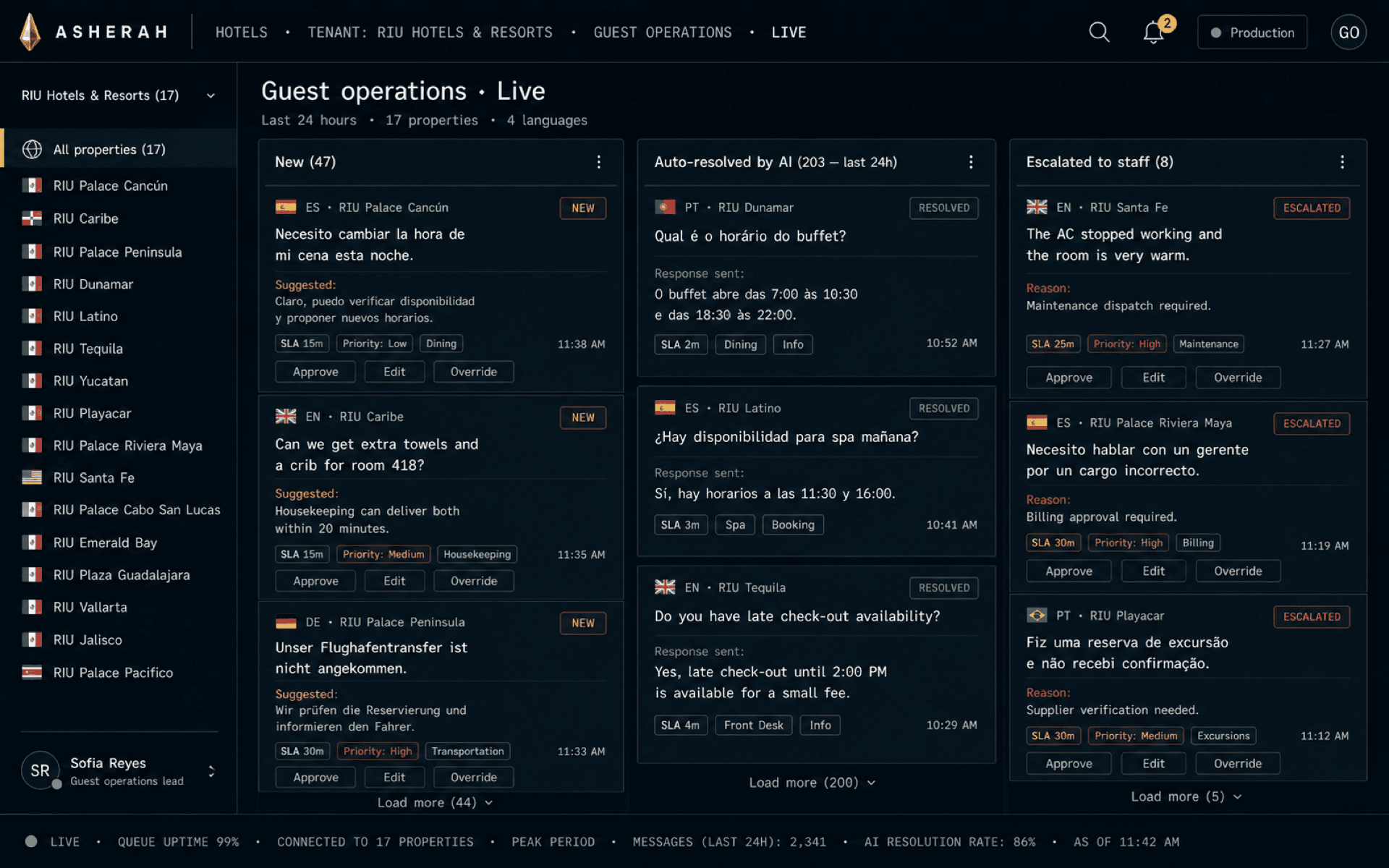Viewport: 1389px width, 868px height.
Task: Click Spanish flag on Riviera Maya escalated card
Action: click(1037, 422)
